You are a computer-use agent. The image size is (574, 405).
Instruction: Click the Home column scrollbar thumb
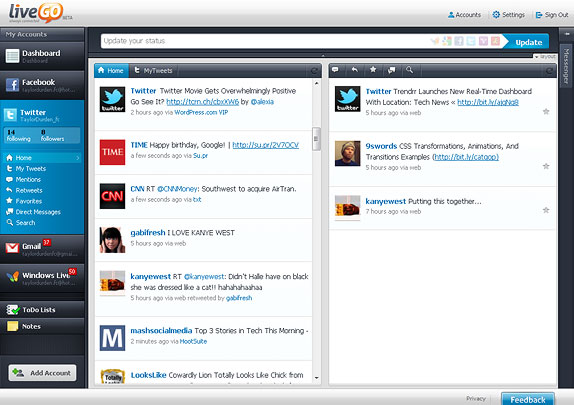click(x=316, y=139)
